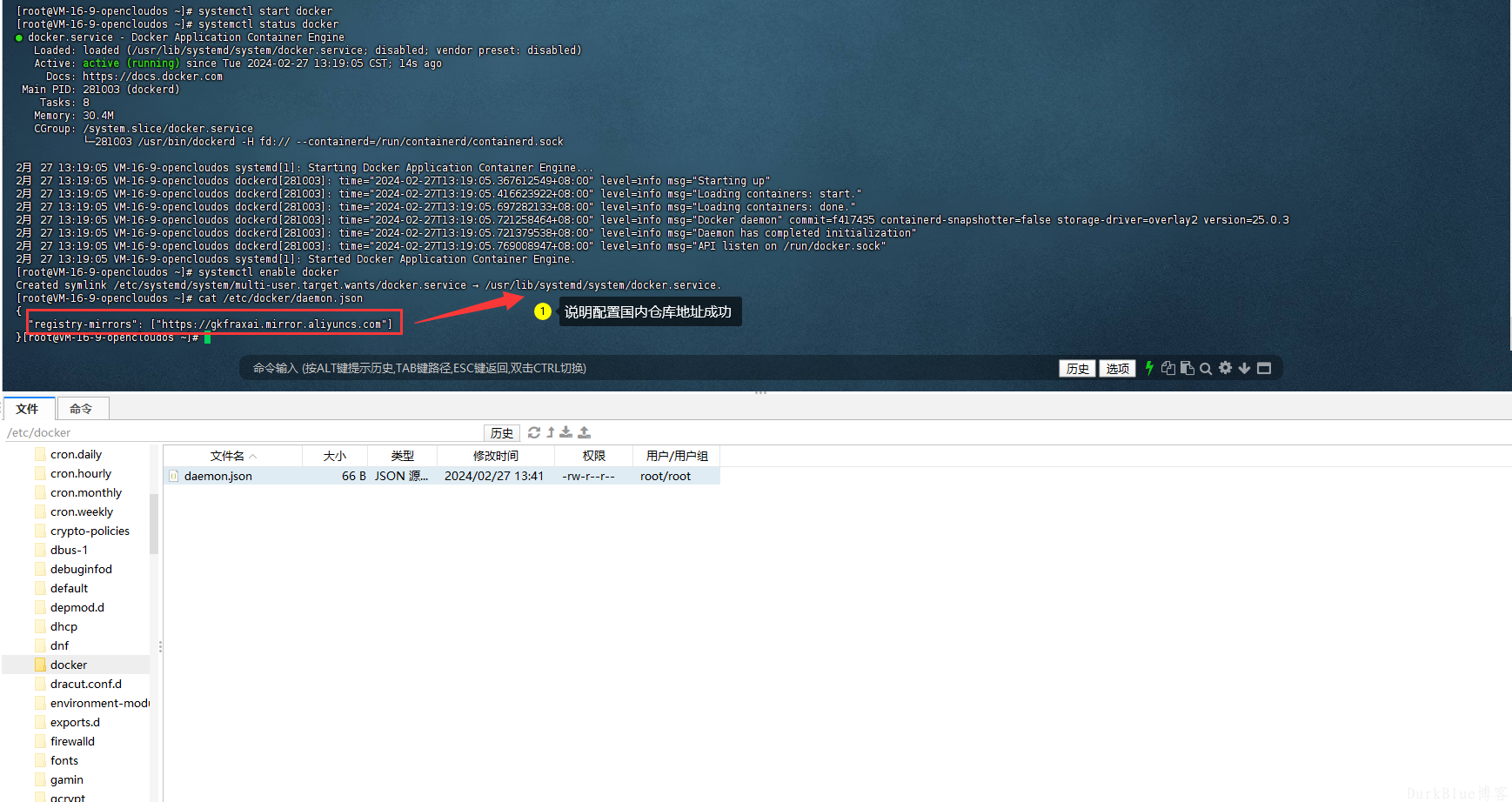
Task: Click the daemon.json file icon
Action: [174, 476]
